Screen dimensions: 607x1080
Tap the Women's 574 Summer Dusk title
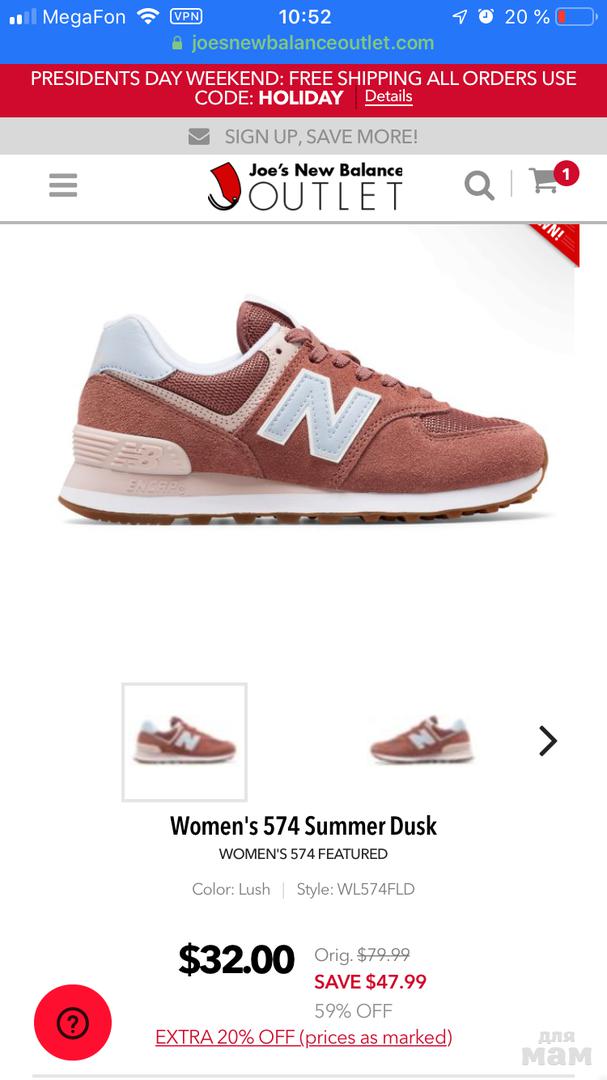tap(304, 825)
